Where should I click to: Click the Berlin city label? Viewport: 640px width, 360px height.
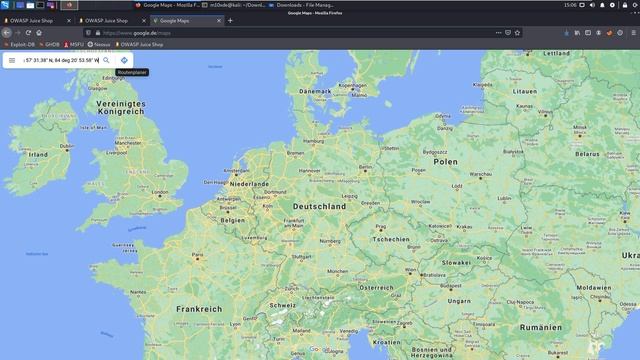(365, 167)
